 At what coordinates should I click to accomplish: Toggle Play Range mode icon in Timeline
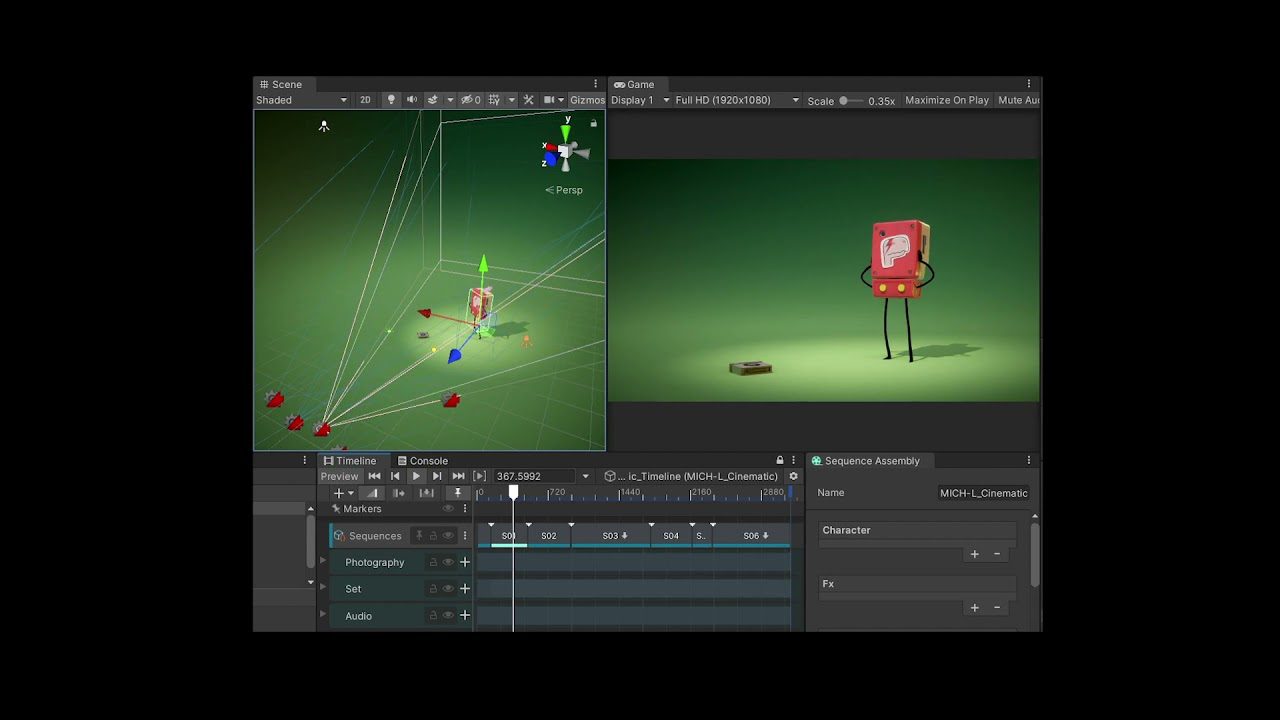480,476
